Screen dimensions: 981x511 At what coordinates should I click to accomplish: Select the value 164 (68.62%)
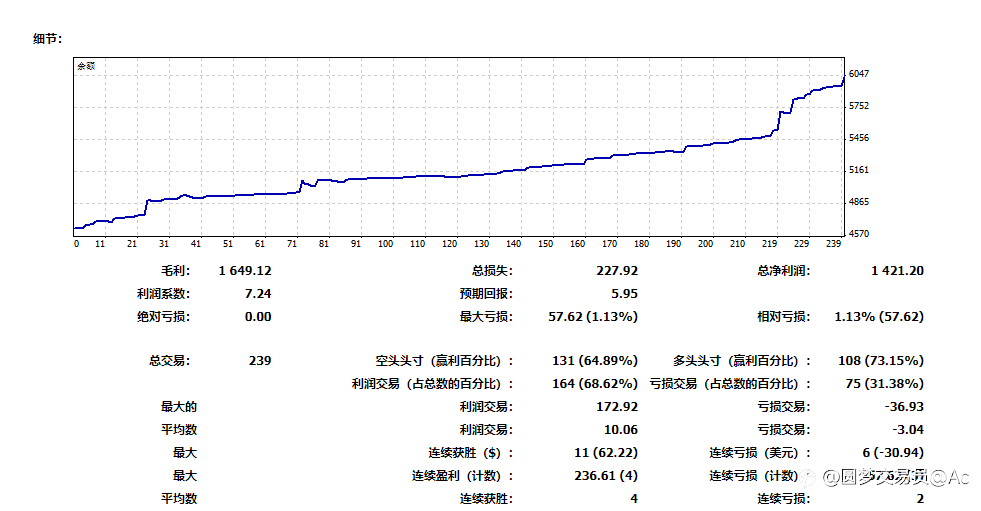595,384
